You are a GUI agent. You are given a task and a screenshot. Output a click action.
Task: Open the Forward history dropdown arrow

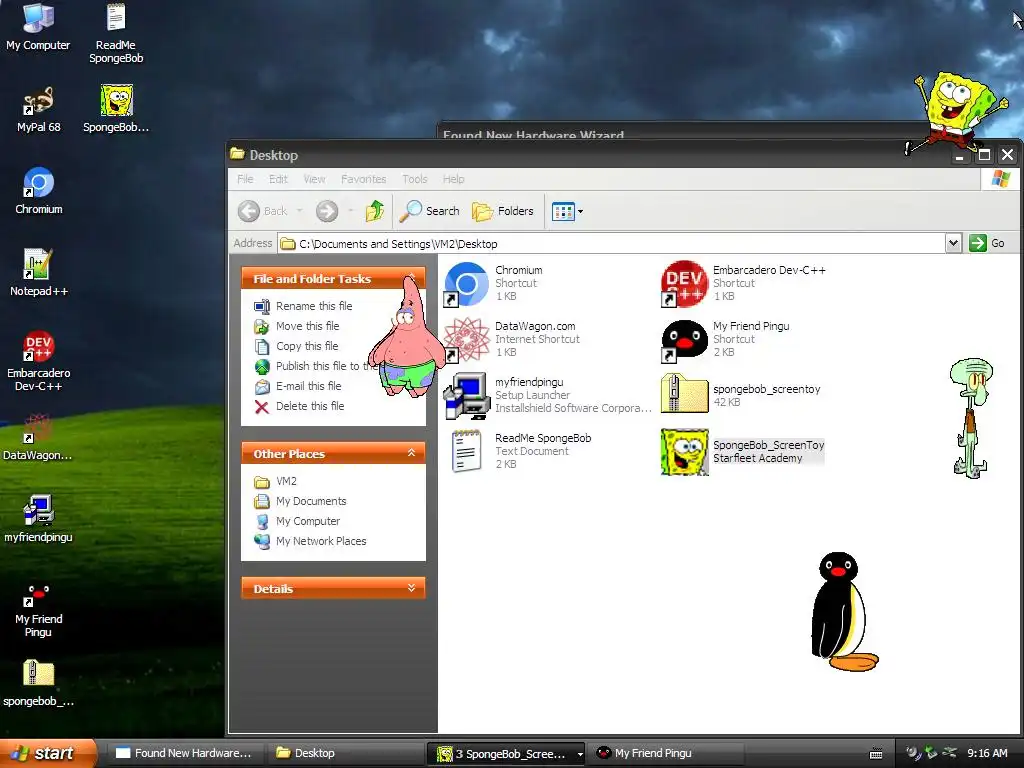(x=351, y=211)
